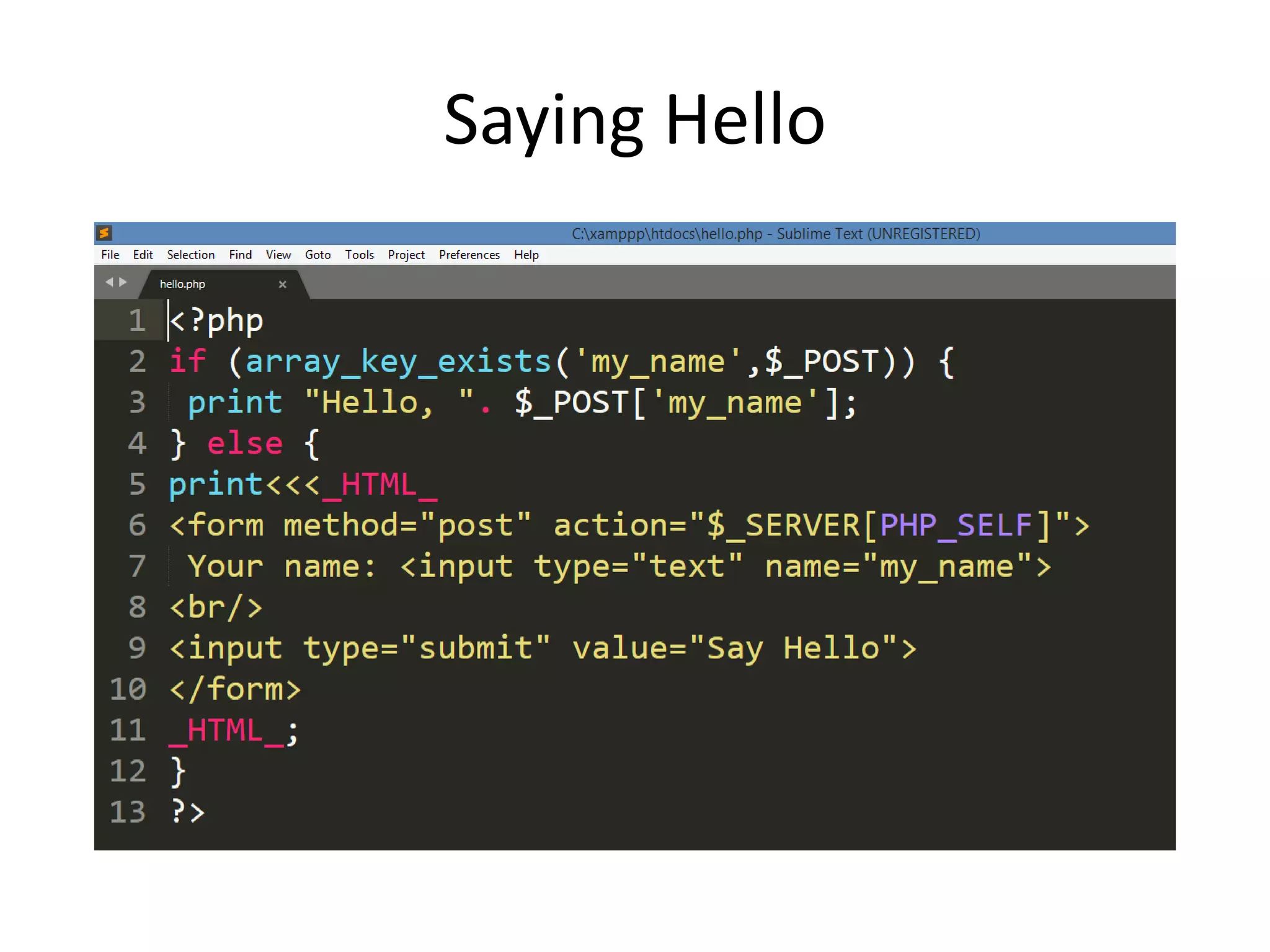The width and height of the screenshot is (1270, 952).
Task: Open the View menu
Action: pos(278,255)
